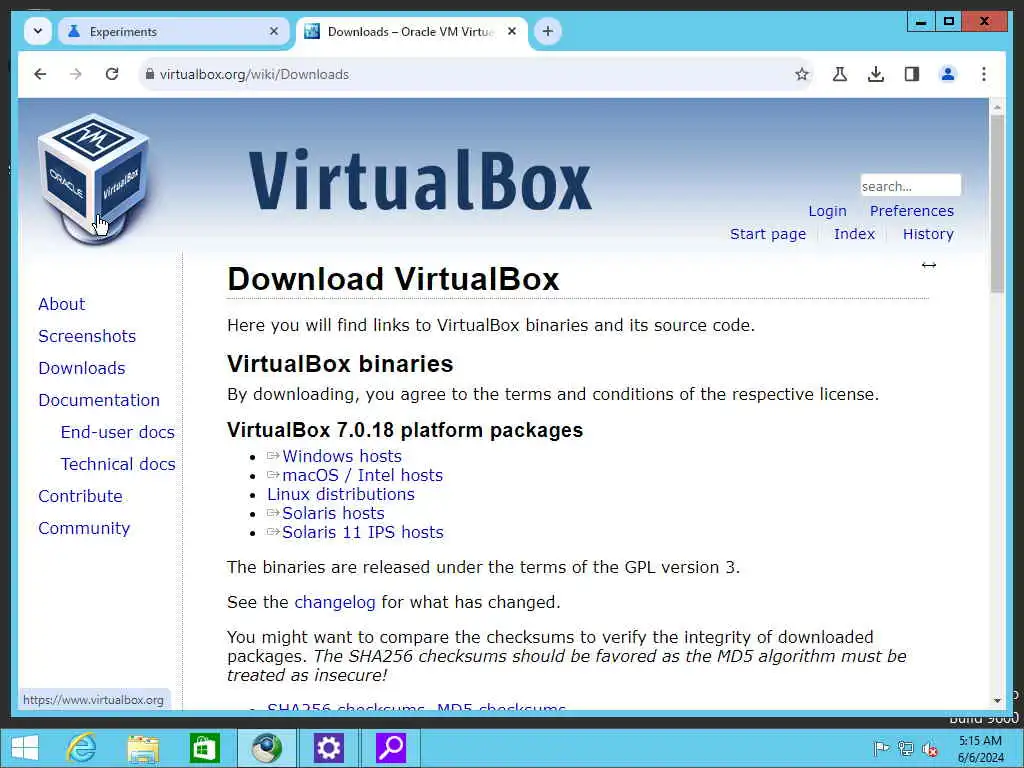Click the scrollbar down arrow
Viewport: 1024px width, 768px height.
[x=997, y=701]
